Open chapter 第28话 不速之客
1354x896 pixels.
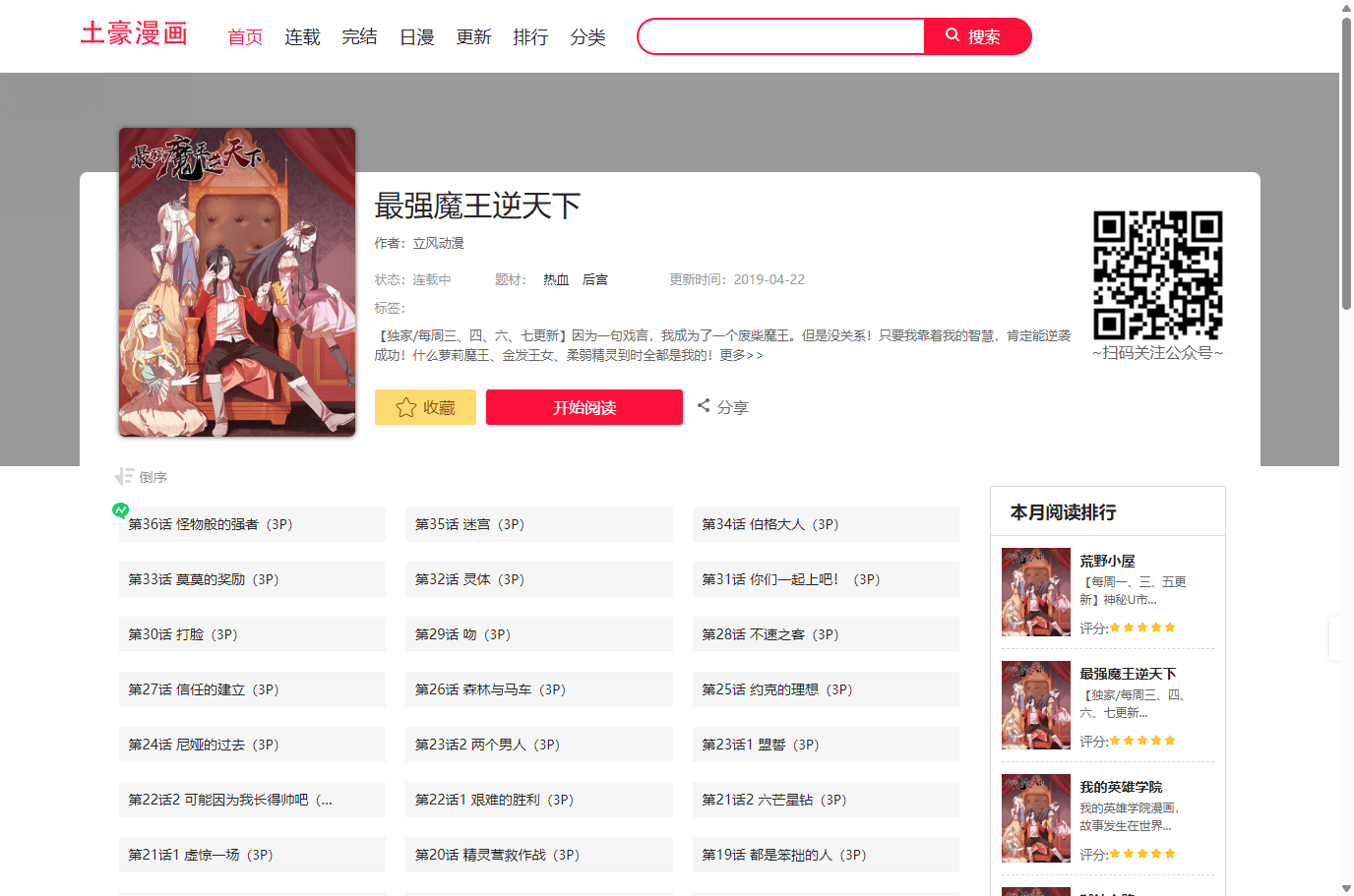tap(826, 634)
